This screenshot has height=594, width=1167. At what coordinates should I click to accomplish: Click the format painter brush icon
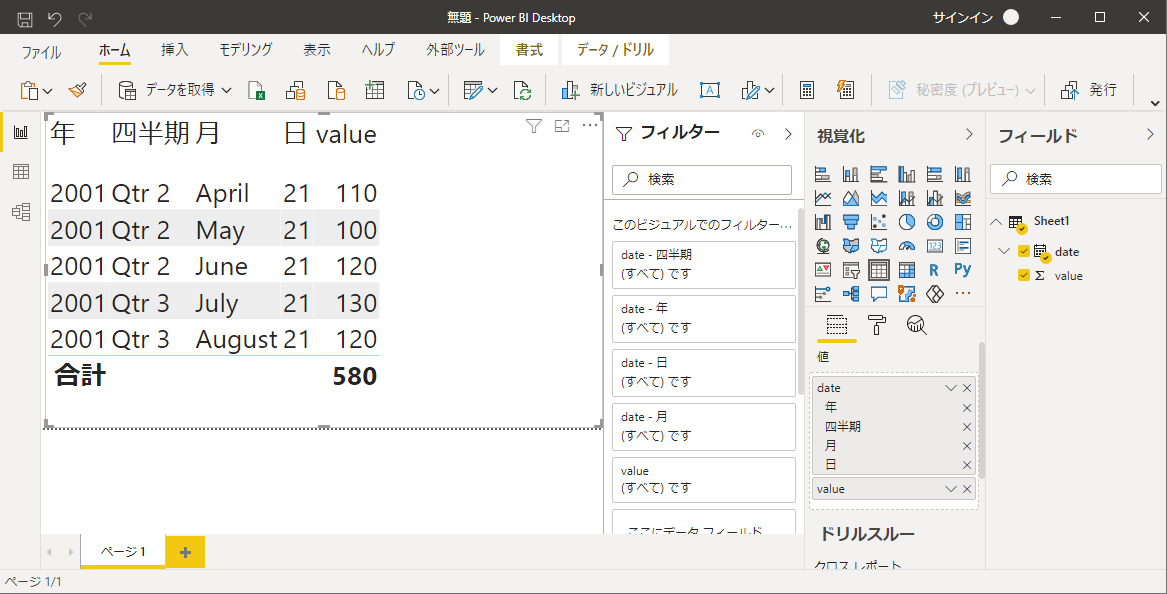pyautogui.click(x=77, y=90)
